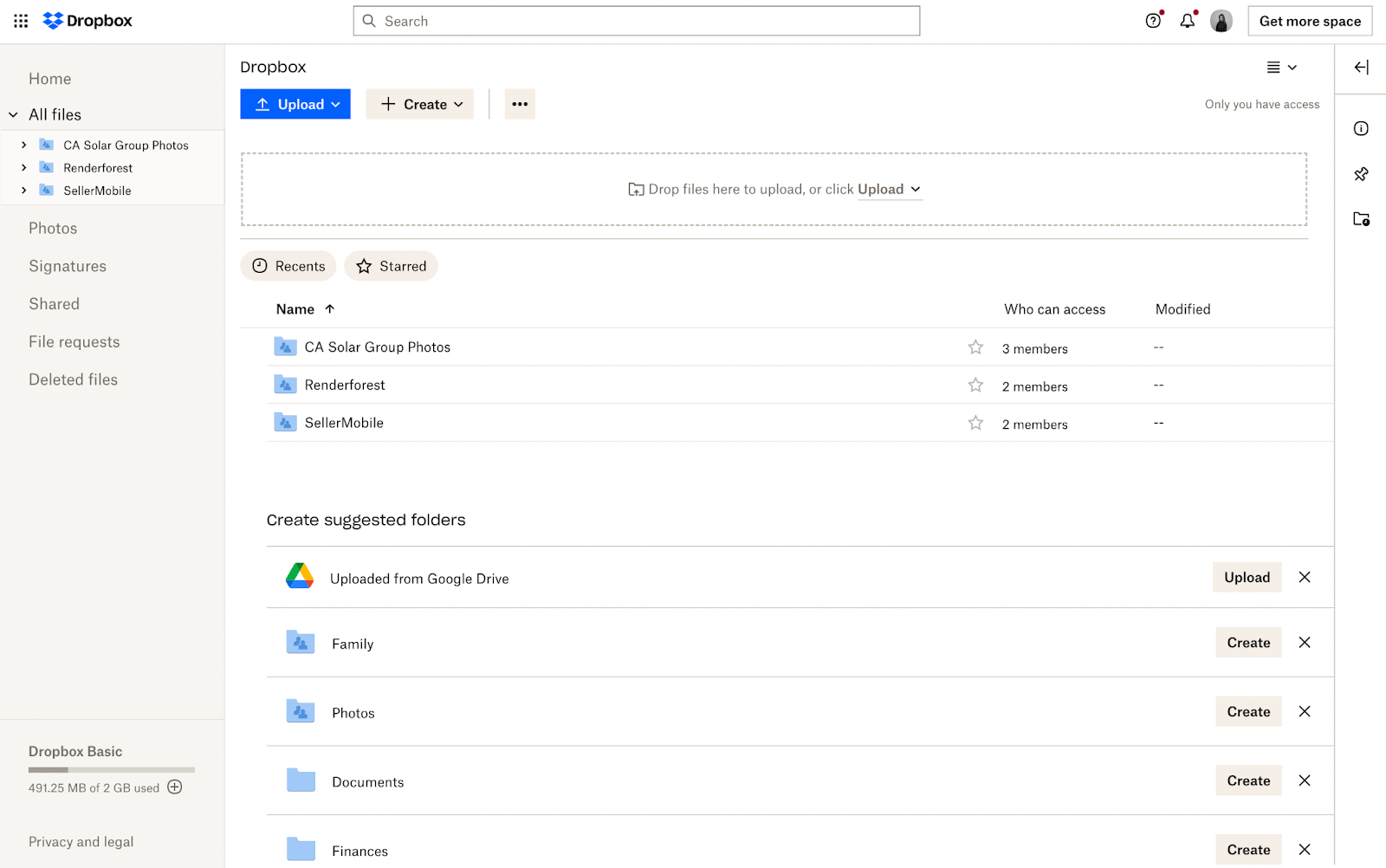Collapse the right side panel arrow
The image size is (1386, 868).
[x=1362, y=68]
